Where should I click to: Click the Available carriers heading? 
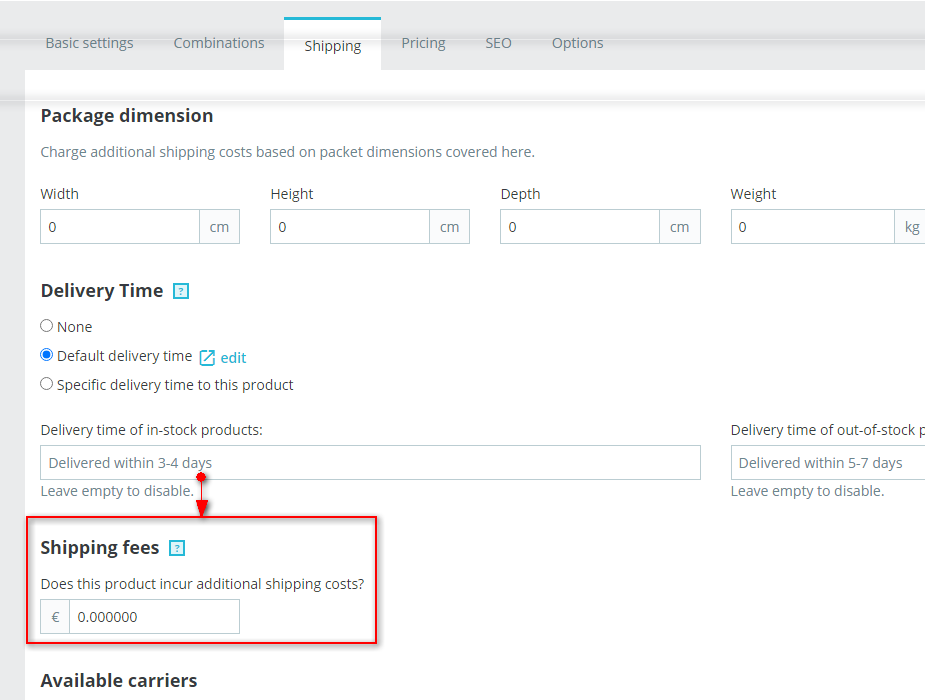tap(119, 681)
